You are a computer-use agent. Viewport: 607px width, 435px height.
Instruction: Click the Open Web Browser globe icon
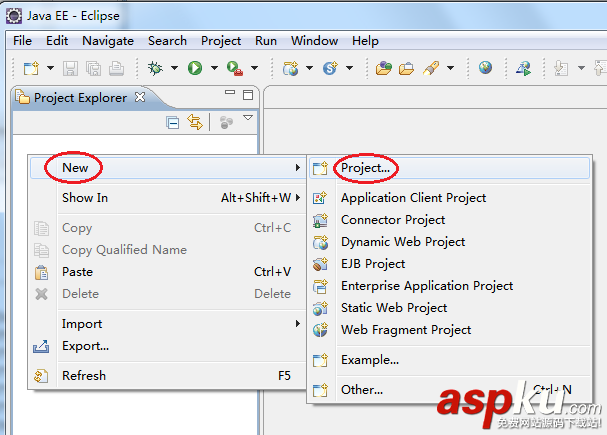tap(485, 68)
